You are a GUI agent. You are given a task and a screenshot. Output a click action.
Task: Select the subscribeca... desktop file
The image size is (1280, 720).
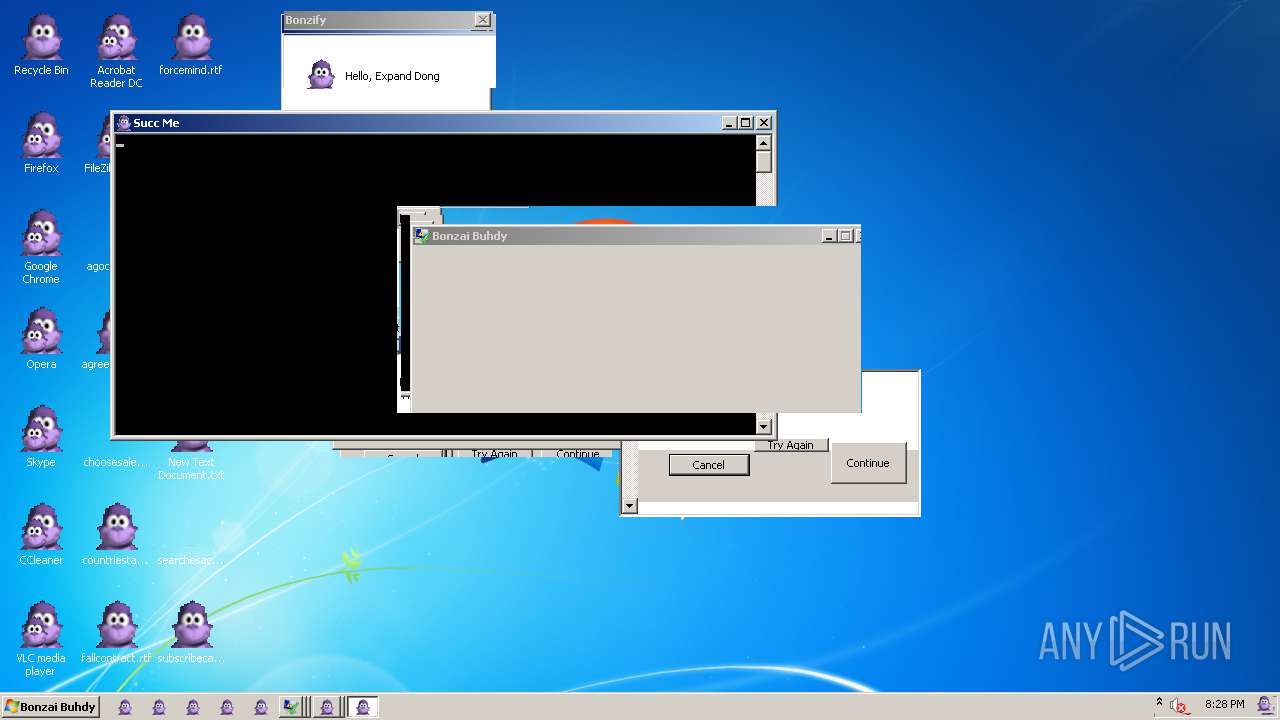coord(191,633)
